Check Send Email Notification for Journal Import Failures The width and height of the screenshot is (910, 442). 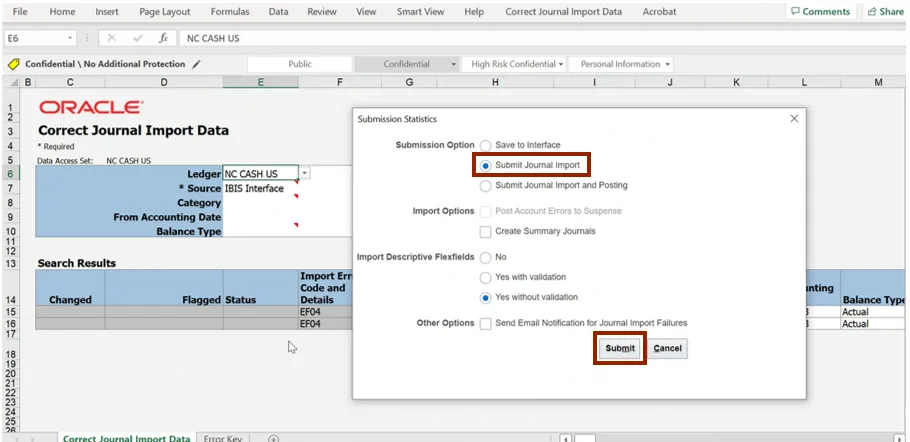(486, 323)
